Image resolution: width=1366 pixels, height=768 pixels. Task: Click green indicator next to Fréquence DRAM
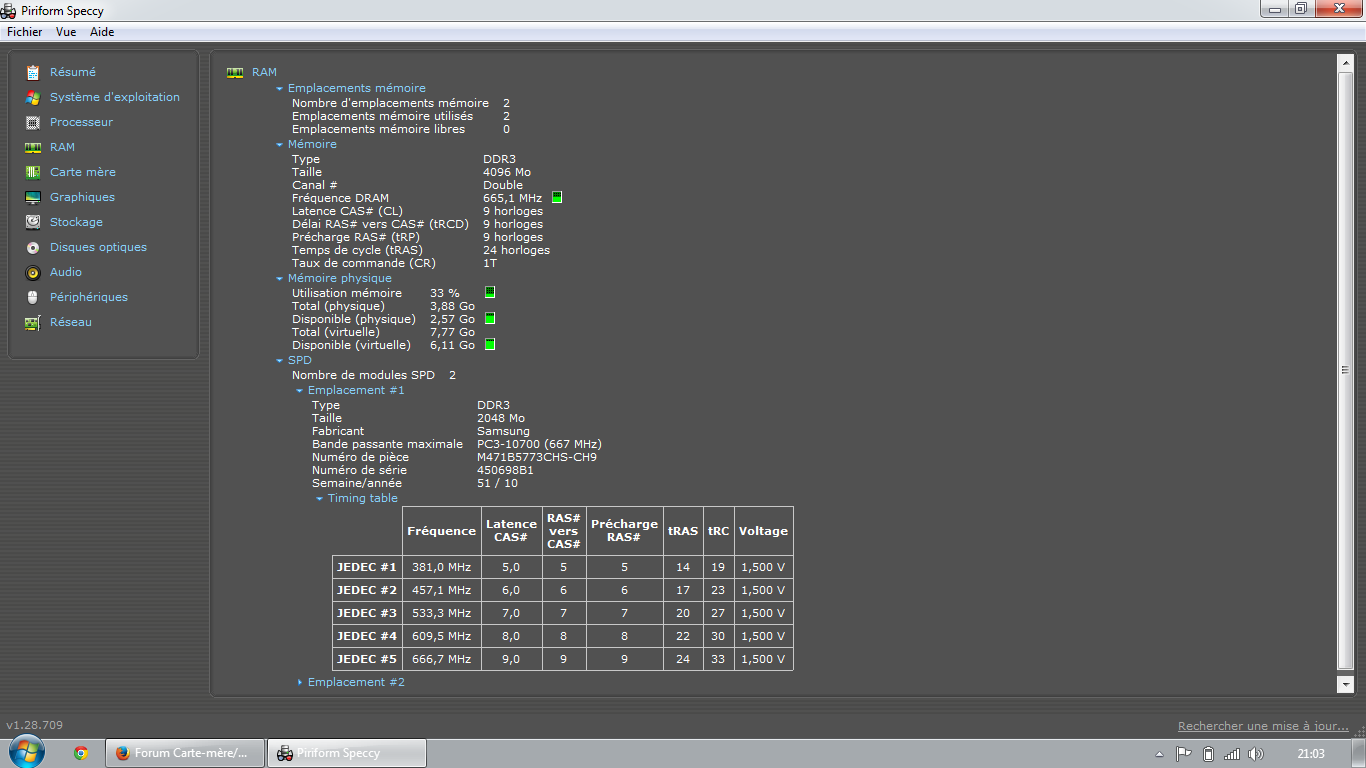(x=557, y=198)
